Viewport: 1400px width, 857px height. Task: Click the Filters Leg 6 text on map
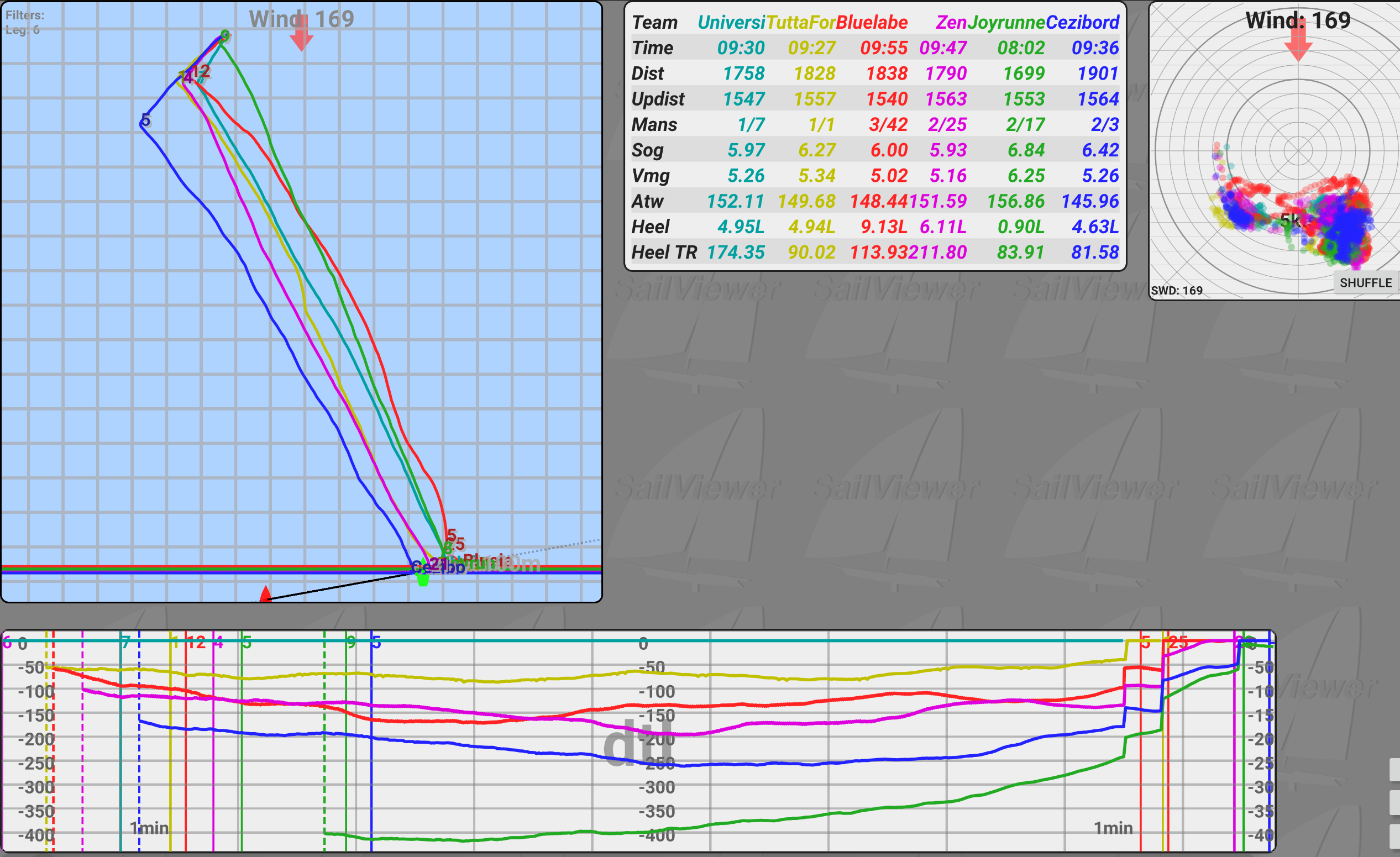[x=24, y=22]
